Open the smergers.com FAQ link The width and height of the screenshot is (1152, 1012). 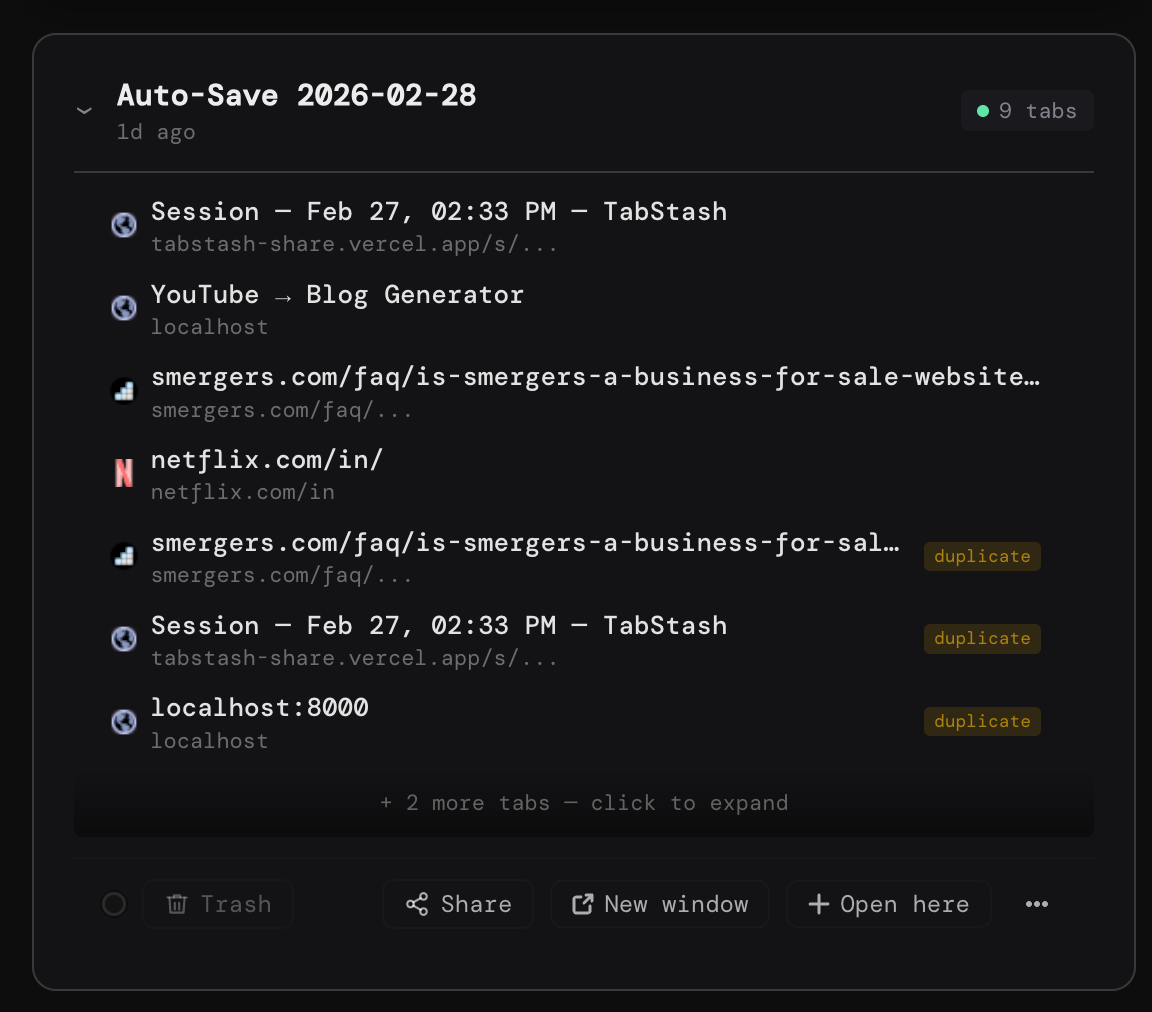595,376
